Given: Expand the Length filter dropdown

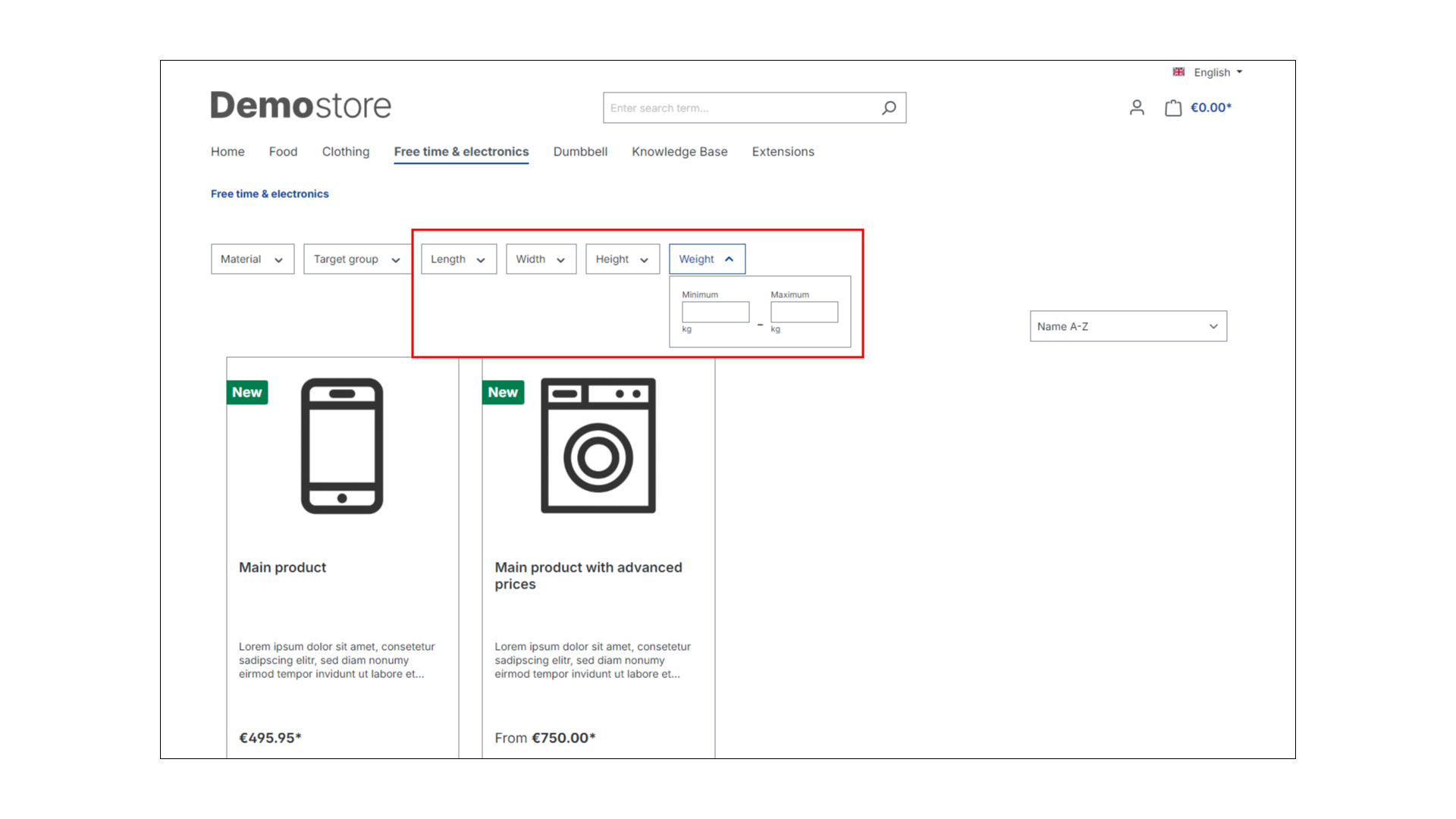Looking at the screenshot, I should 459,259.
